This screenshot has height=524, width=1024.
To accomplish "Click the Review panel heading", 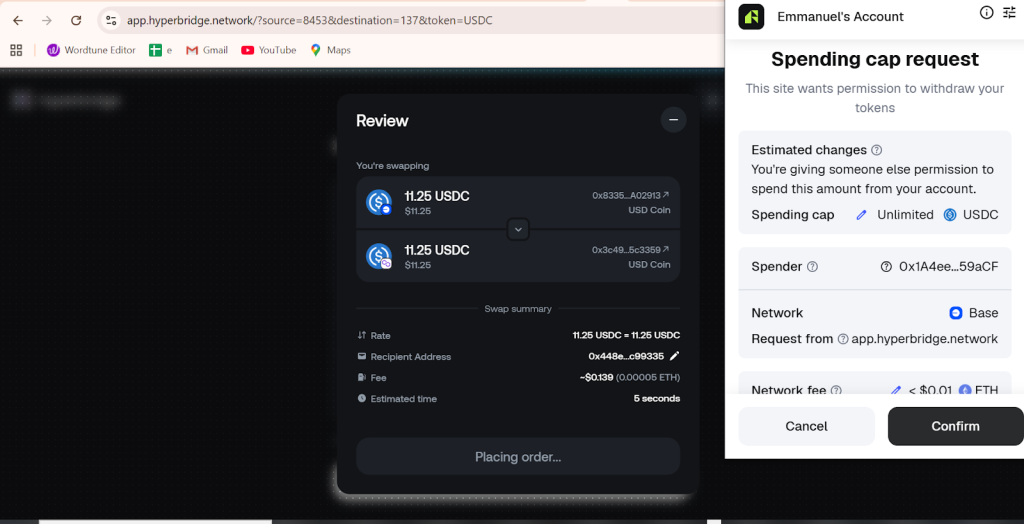I will tap(382, 121).
